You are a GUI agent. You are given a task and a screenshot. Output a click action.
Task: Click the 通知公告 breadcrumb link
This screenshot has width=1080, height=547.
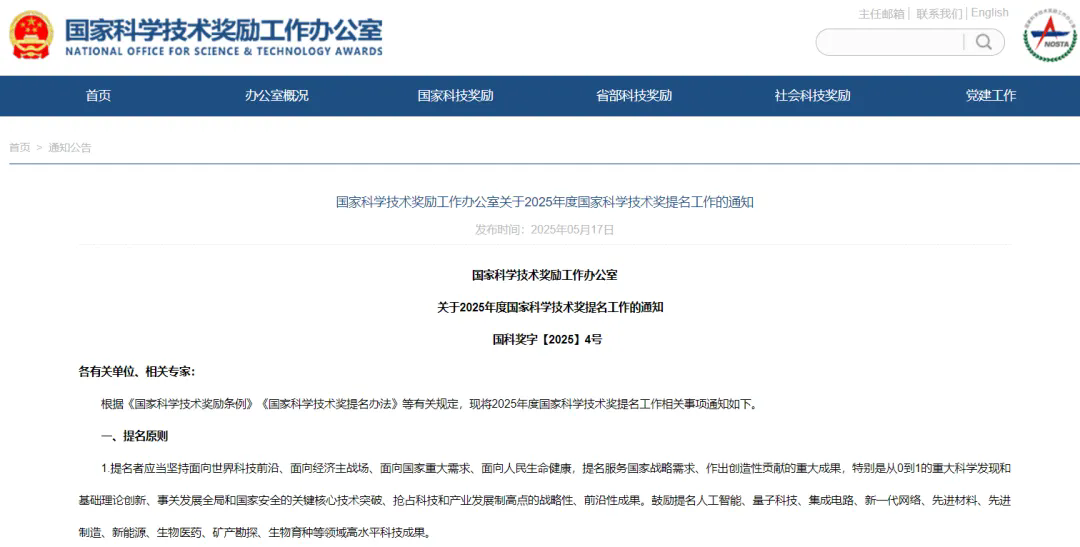click(x=70, y=148)
